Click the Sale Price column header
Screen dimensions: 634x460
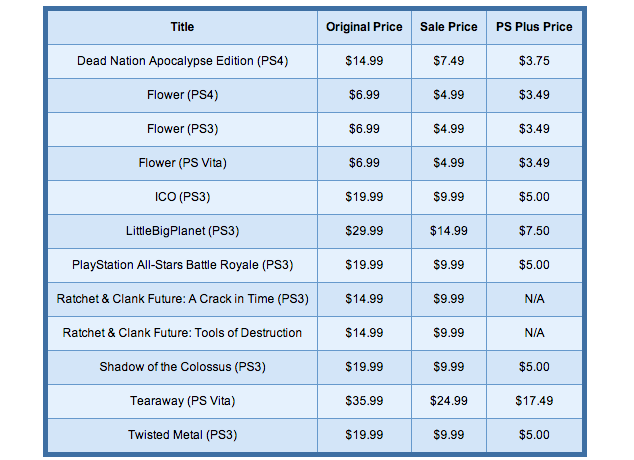click(449, 27)
